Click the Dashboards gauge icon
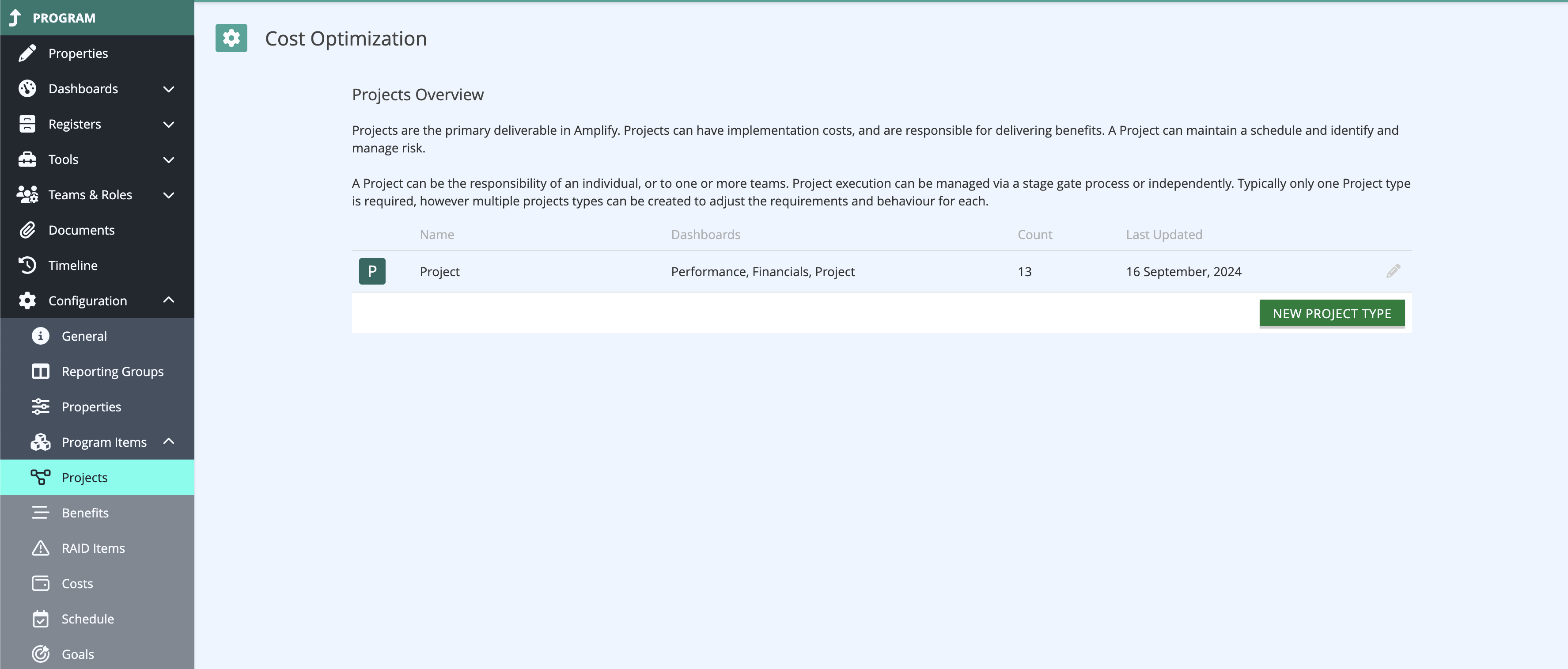Screen dimensions: 1568x669 click(x=27, y=89)
